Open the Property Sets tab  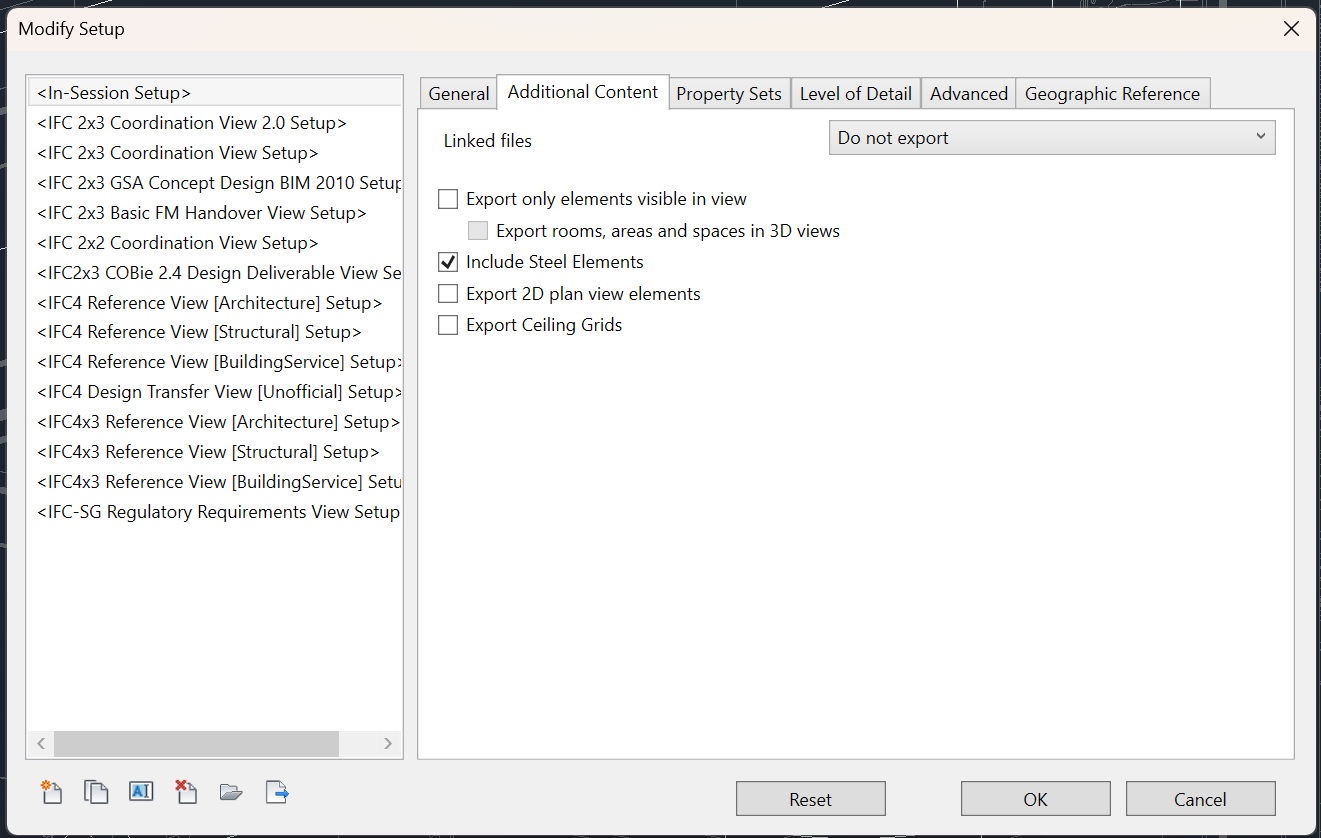(729, 93)
